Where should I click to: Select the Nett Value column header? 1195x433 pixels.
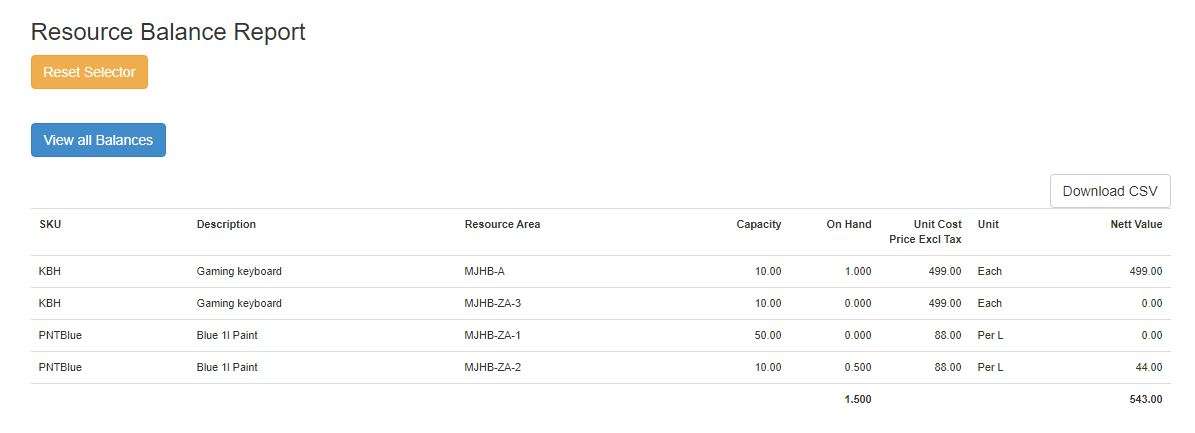(1136, 224)
